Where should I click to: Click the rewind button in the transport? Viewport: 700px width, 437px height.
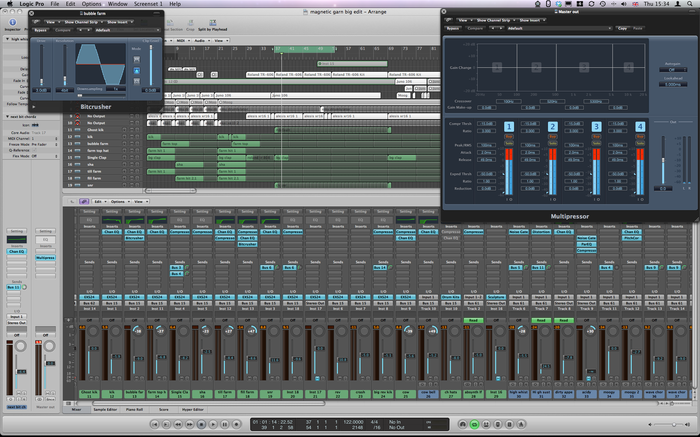click(178, 424)
